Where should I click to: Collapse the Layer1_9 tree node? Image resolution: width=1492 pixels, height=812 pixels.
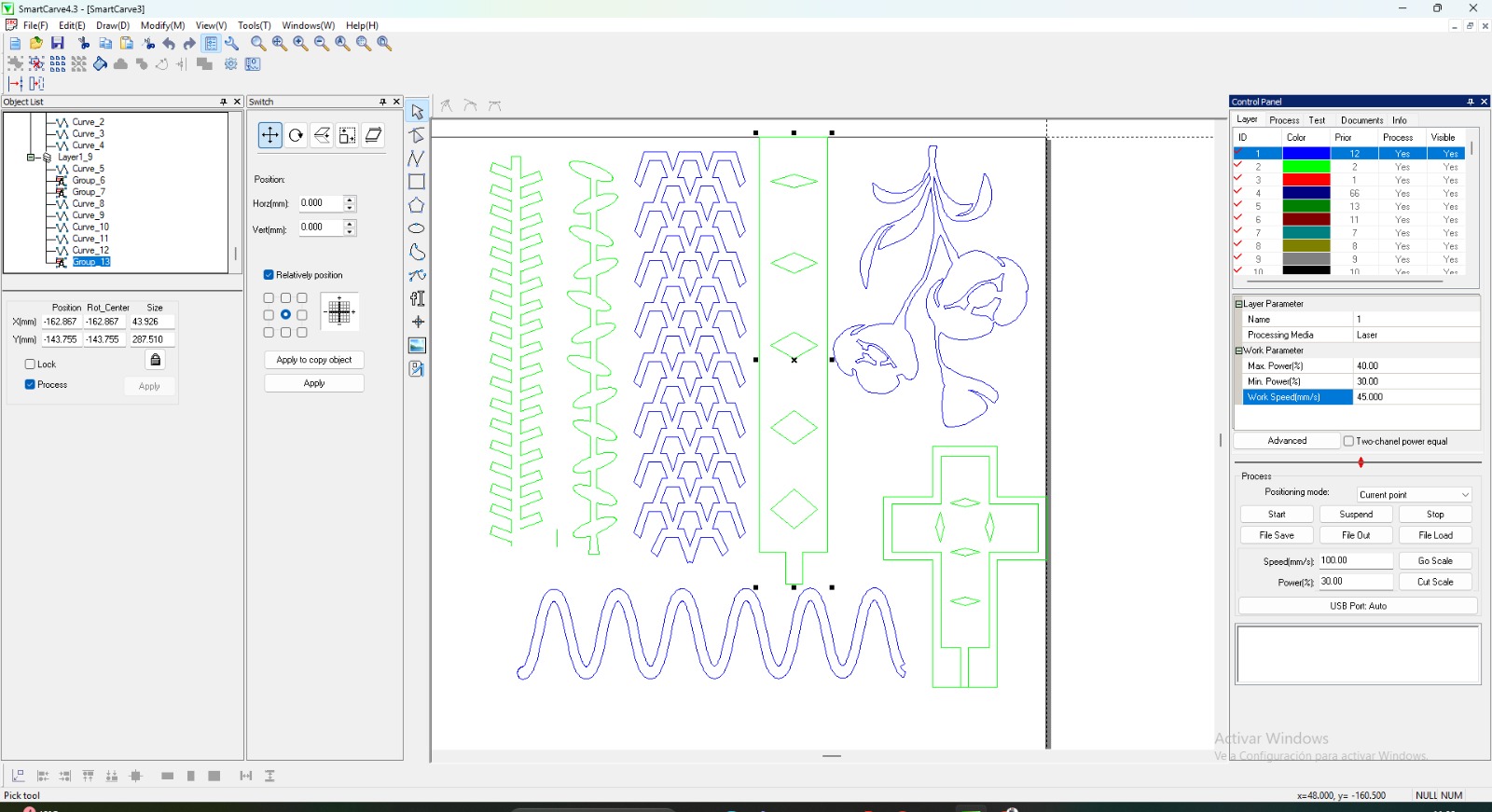(31, 158)
